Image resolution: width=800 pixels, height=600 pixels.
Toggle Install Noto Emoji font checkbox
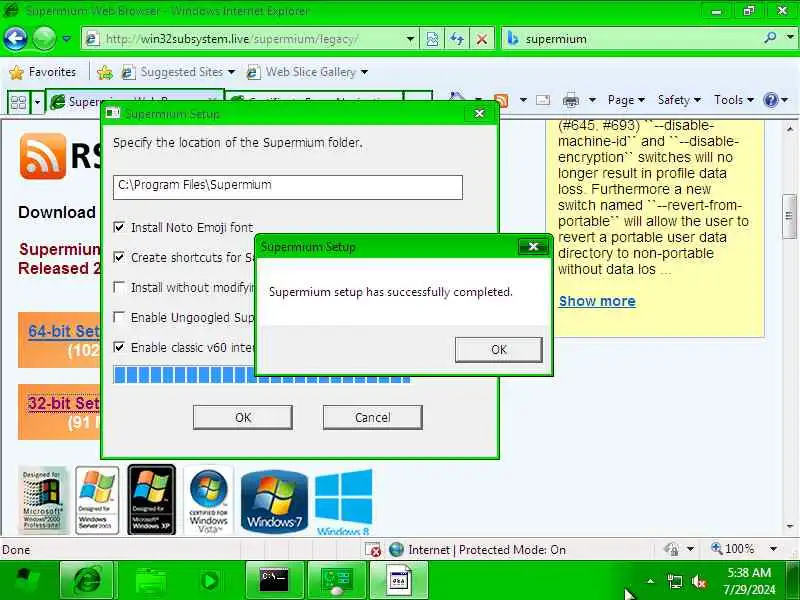pos(119,227)
